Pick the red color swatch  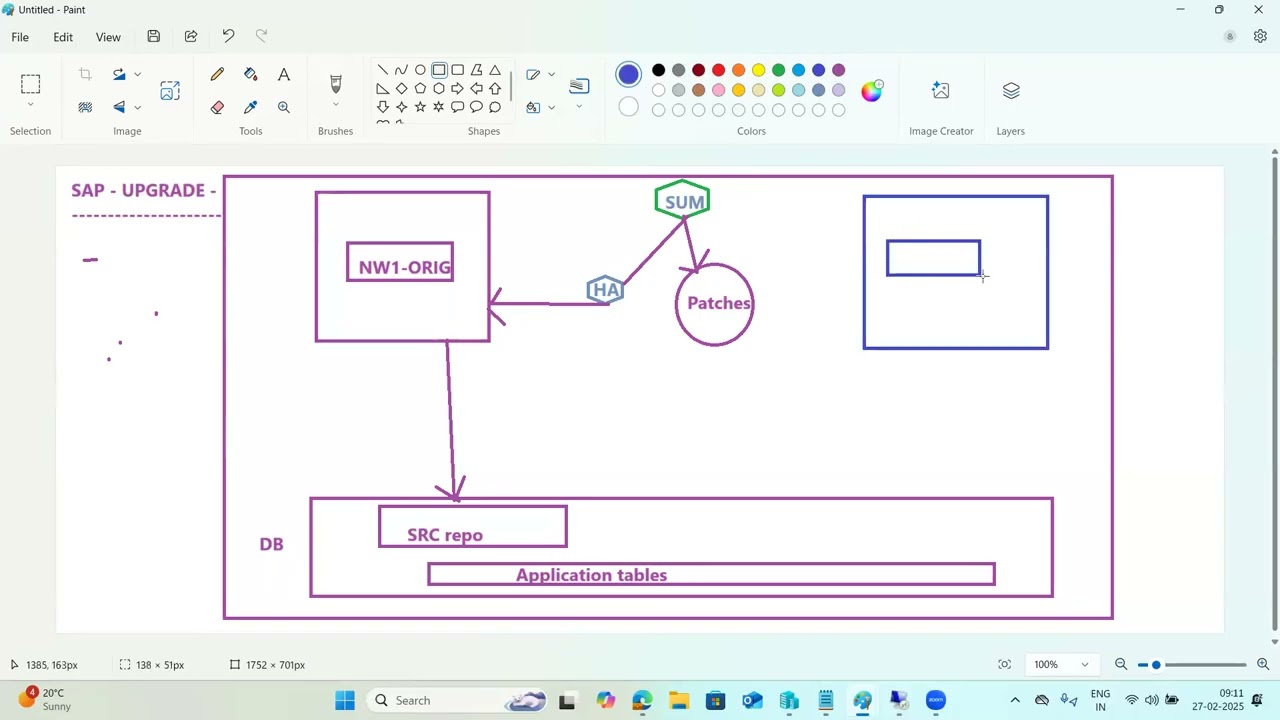(x=718, y=70)
